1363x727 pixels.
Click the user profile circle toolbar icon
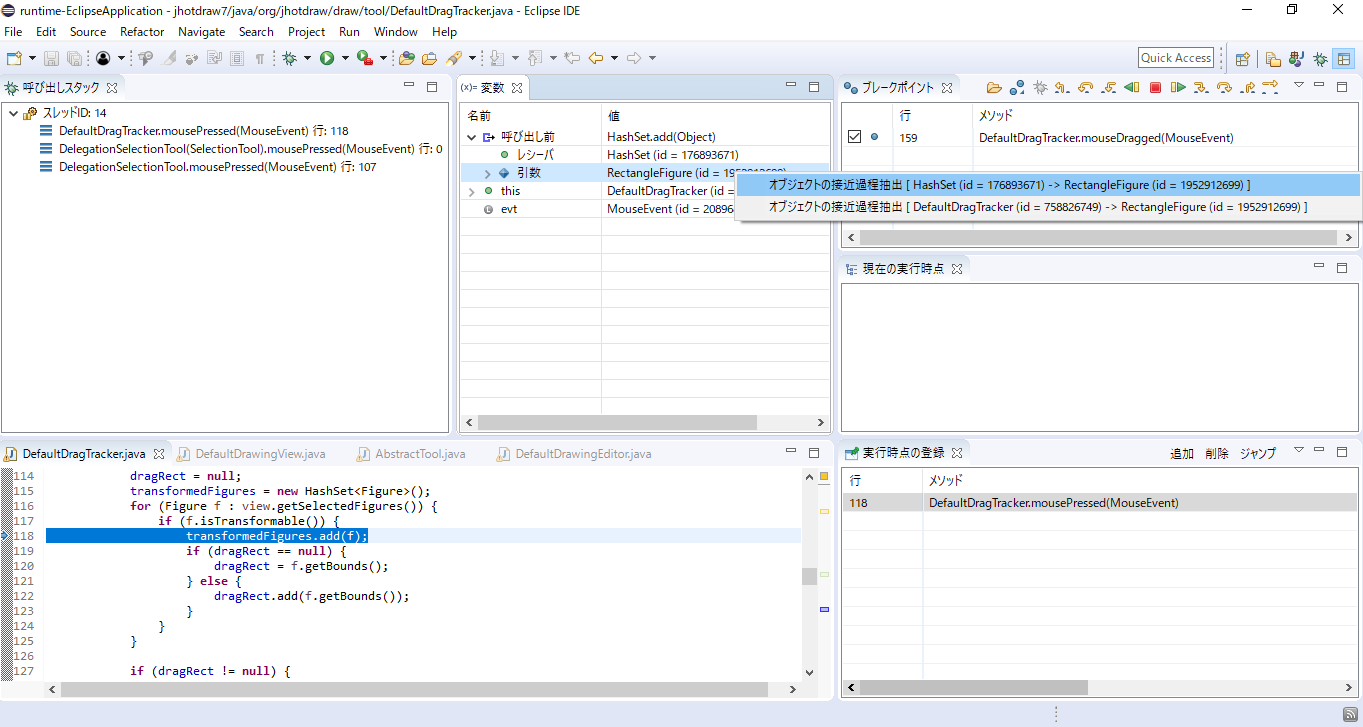pos(103,58)
